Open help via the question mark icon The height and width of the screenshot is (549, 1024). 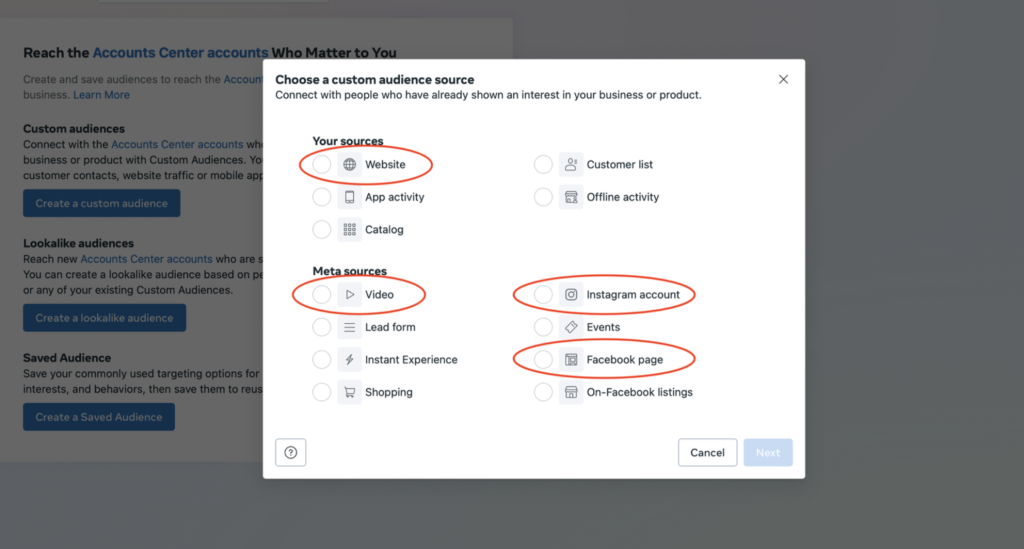coord(291,453)
